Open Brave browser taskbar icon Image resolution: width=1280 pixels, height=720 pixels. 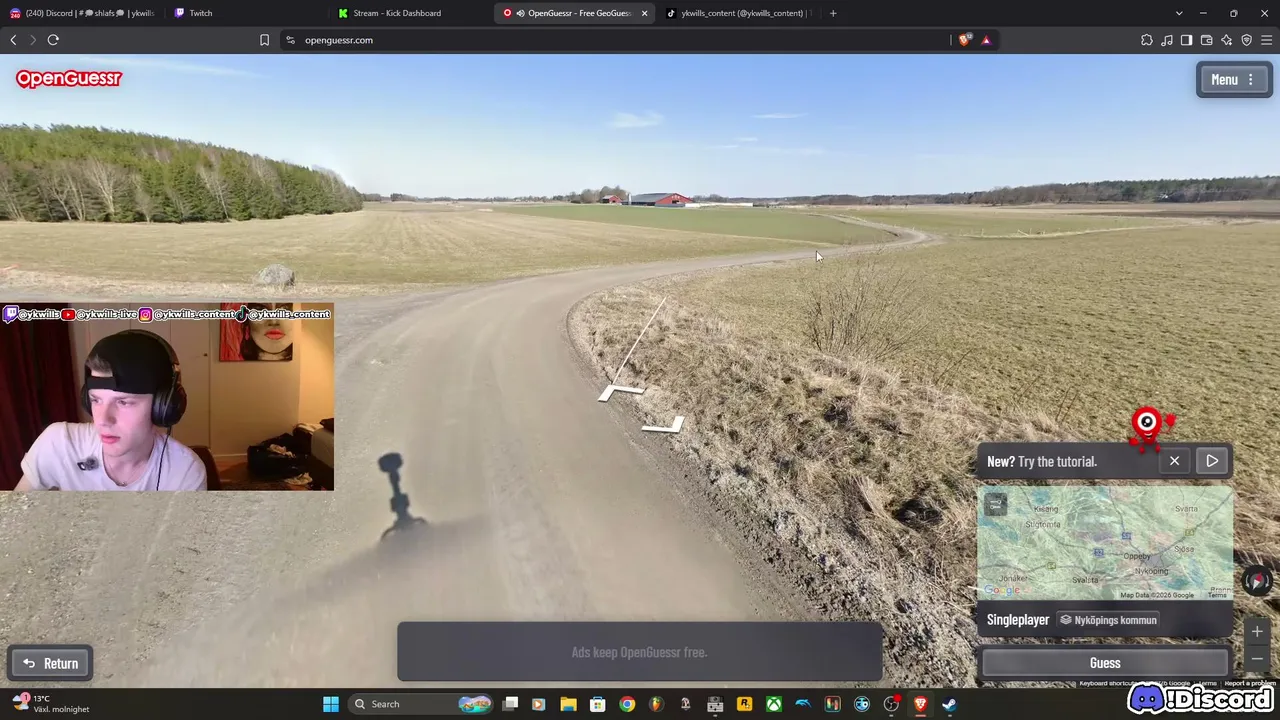click(x=920, y=704)
